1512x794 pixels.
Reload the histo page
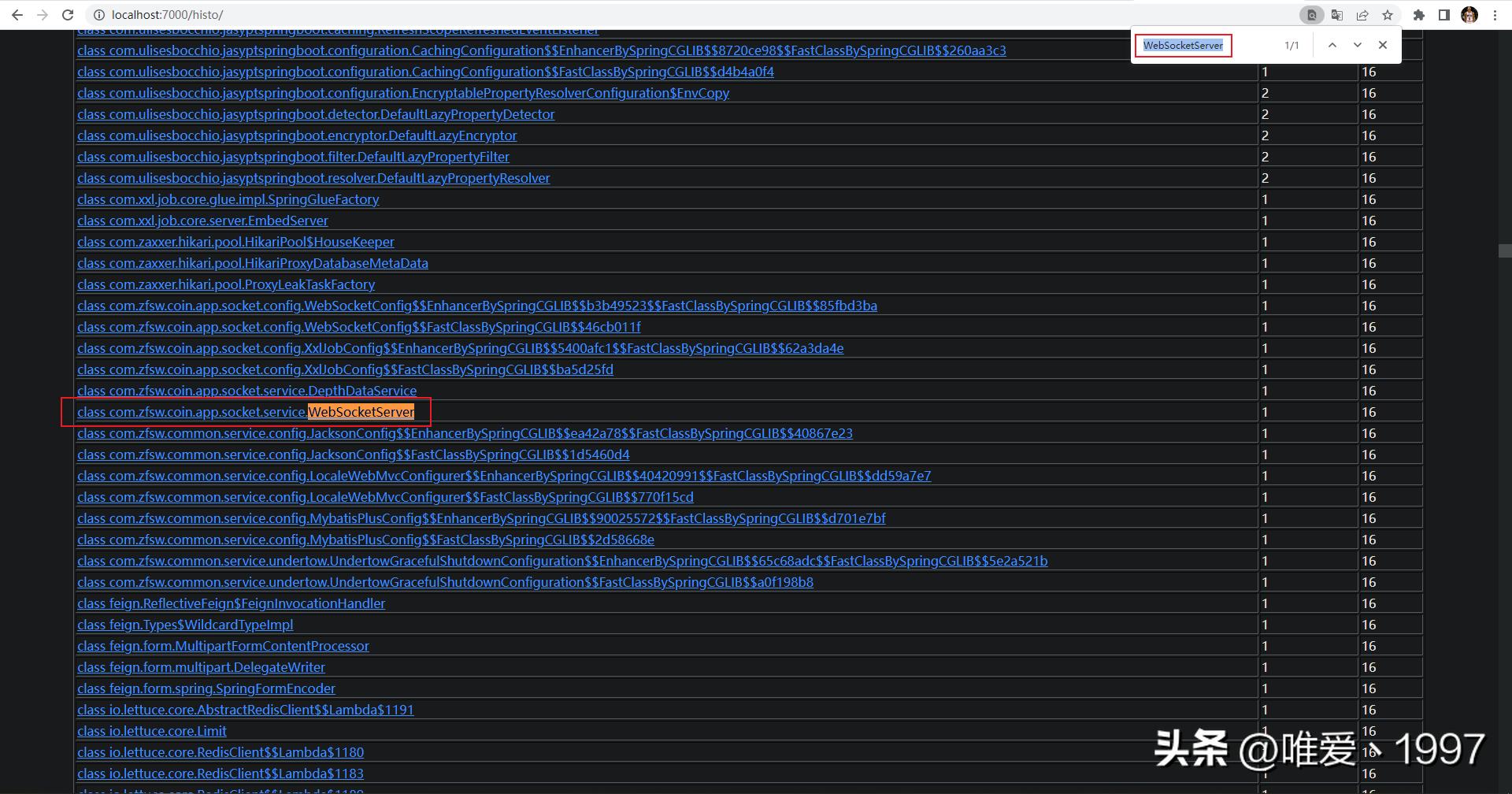68,15
